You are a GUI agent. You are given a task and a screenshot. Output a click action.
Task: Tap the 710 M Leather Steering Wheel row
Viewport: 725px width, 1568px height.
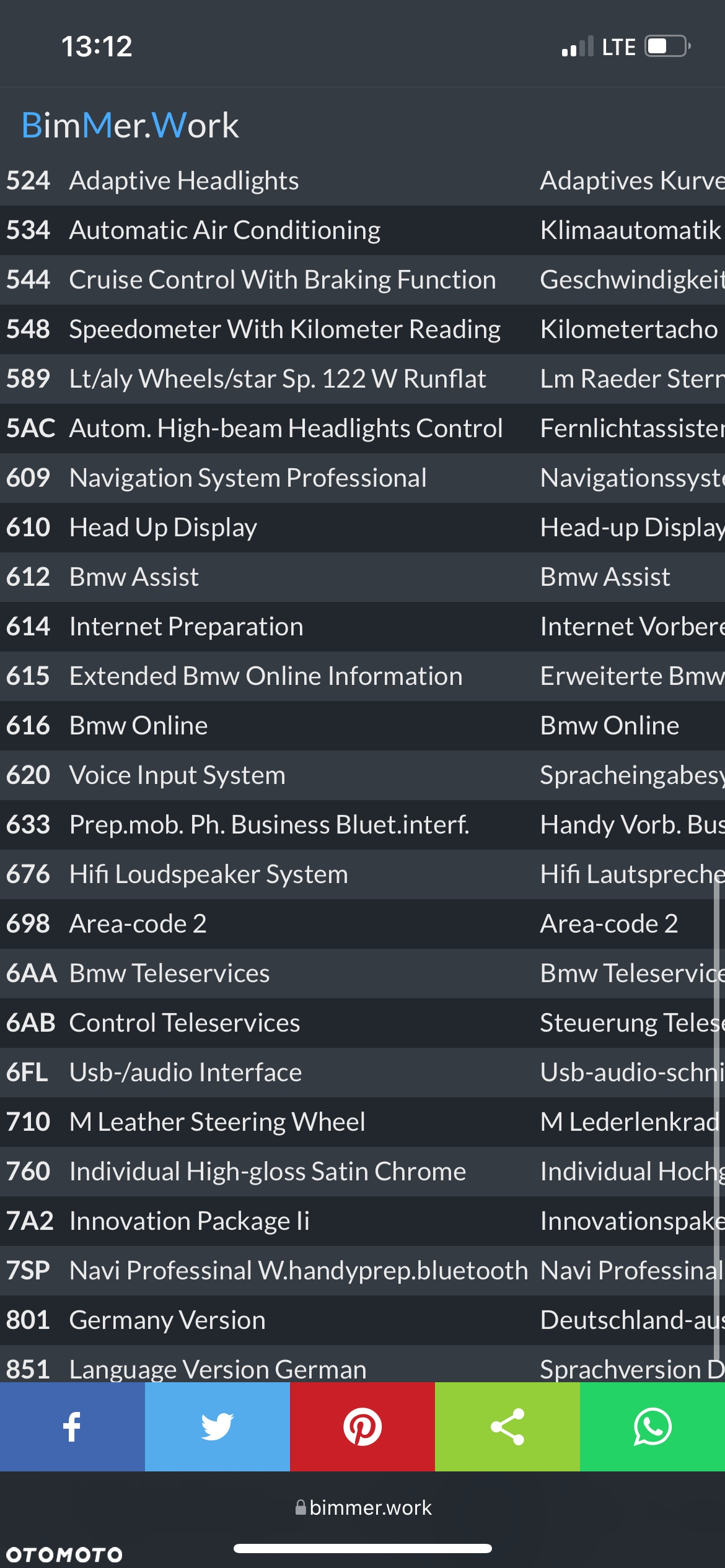coord(362,1122)
